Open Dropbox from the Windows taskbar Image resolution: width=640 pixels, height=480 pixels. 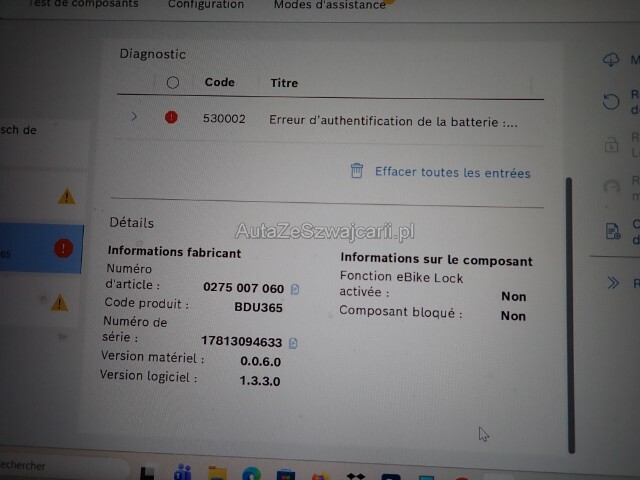pos(351,473)
